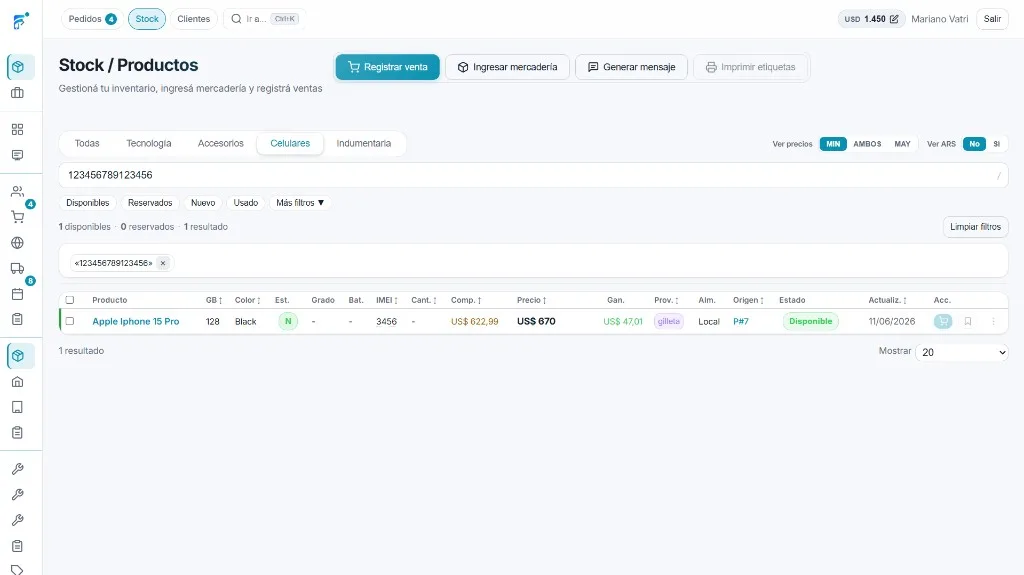Open the briefcase section in the sidebar
The height and width of the screenshot is (575, 1024).
click(x=18, y=93)
